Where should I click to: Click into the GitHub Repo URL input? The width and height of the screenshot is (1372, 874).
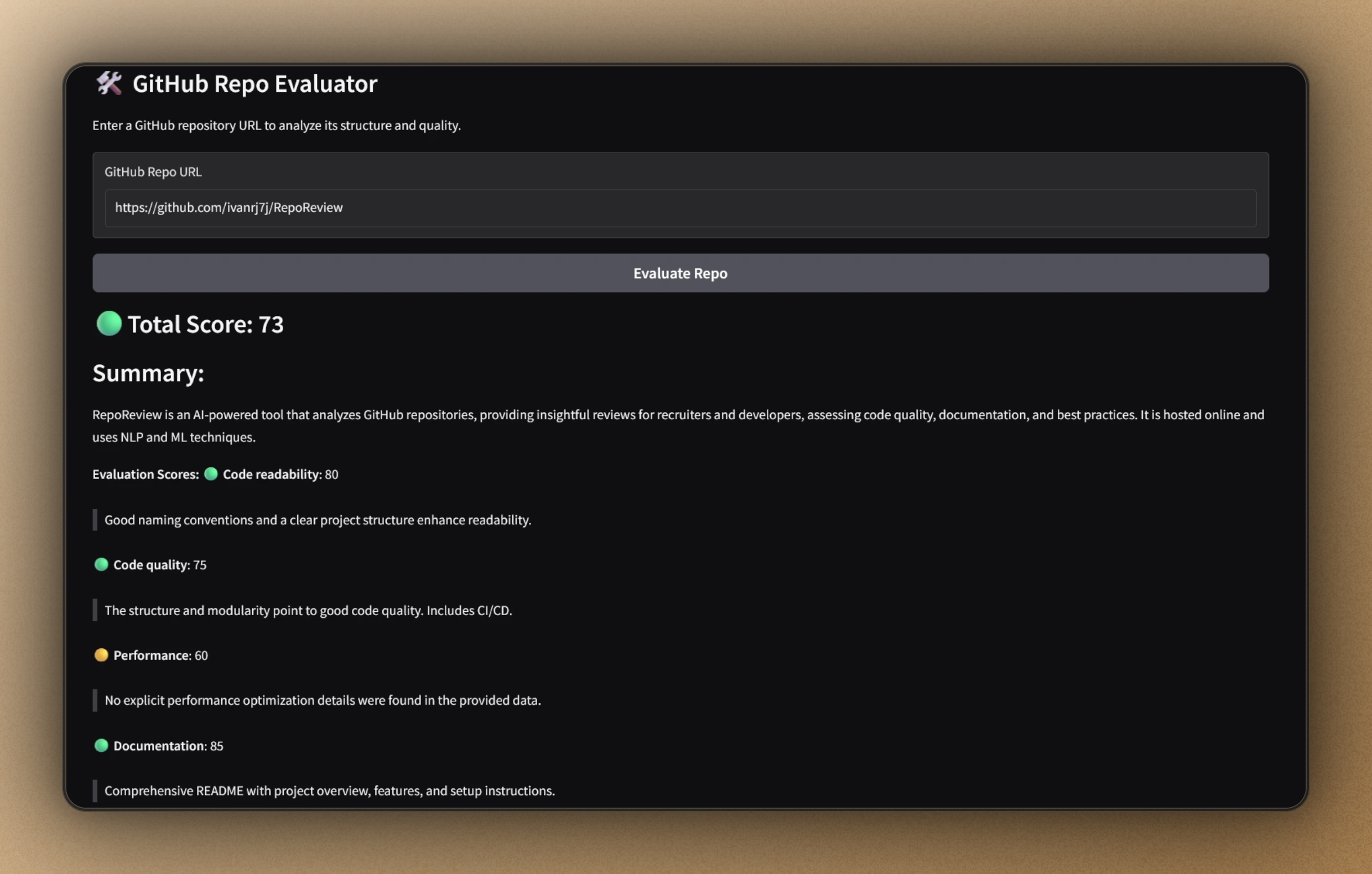[680, 208]
